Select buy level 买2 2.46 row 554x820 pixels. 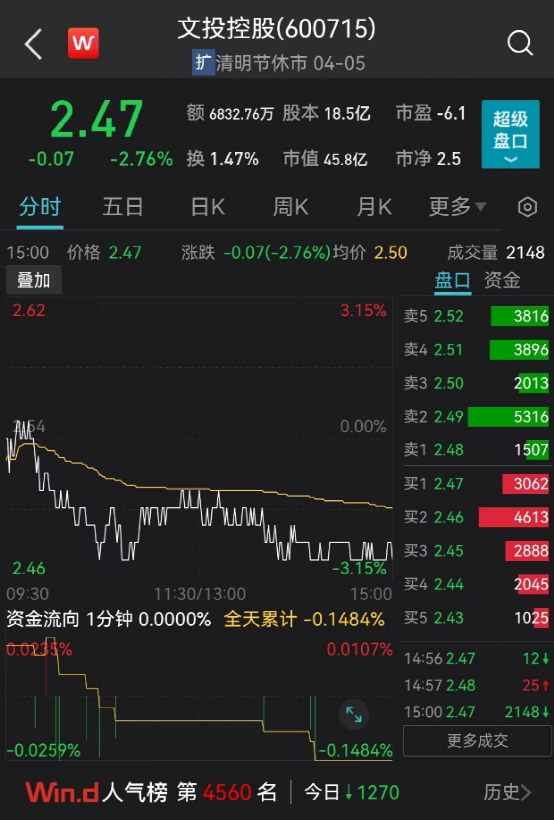pyautogui.click(x=476, y=517)
